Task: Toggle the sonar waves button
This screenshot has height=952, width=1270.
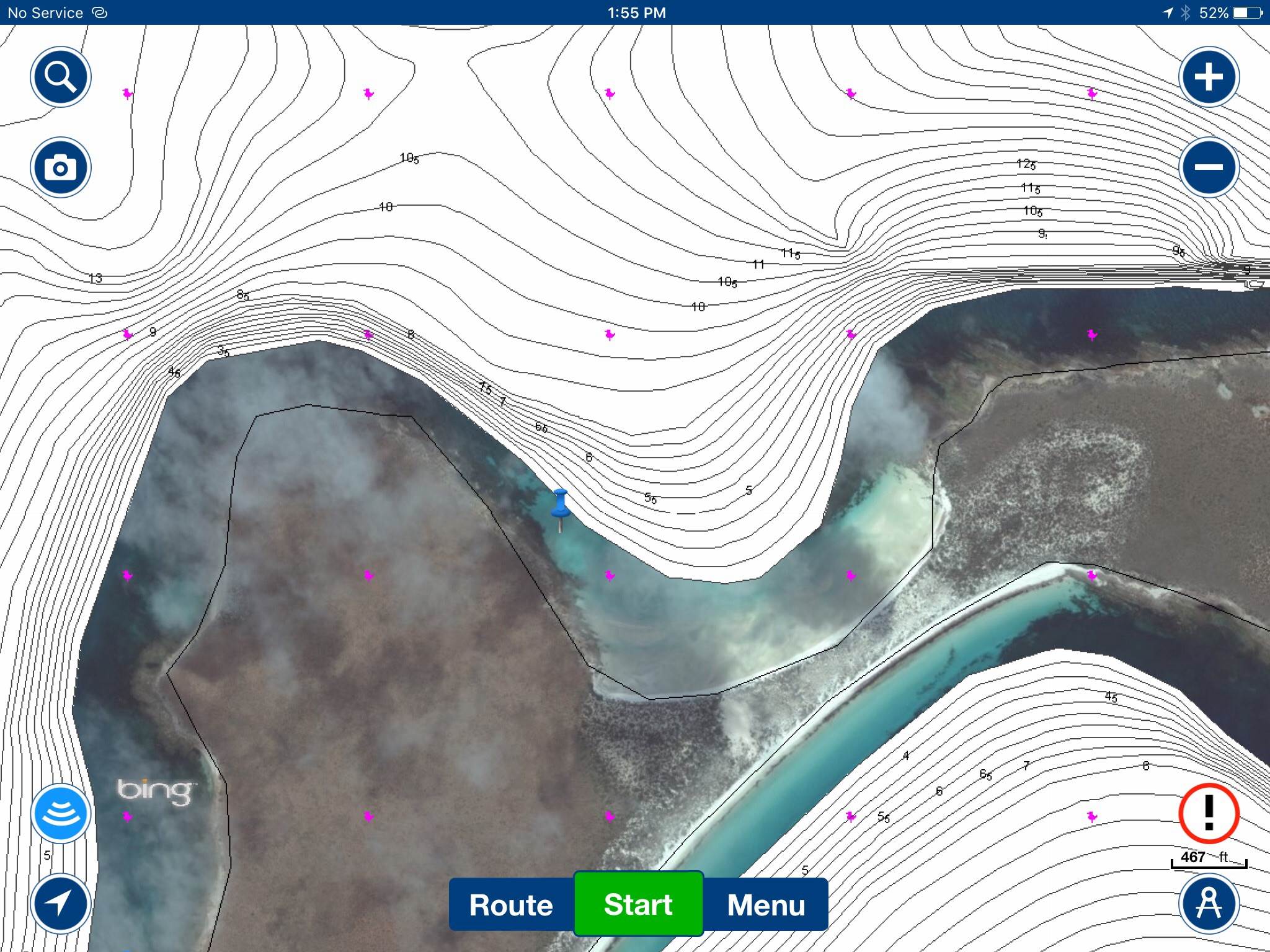Action: [61, 813]
